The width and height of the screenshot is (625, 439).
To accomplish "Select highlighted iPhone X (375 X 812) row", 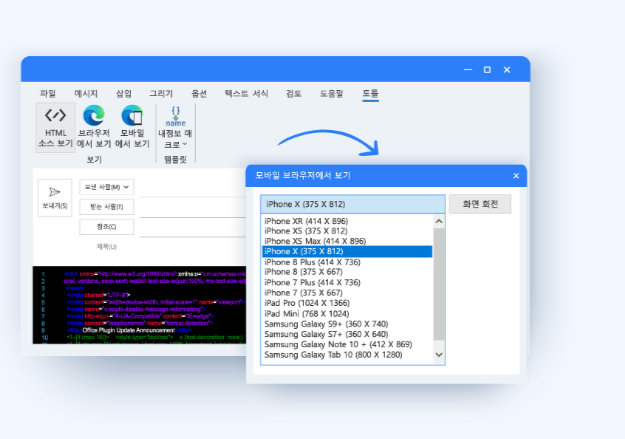I will [x=347, y=251].
